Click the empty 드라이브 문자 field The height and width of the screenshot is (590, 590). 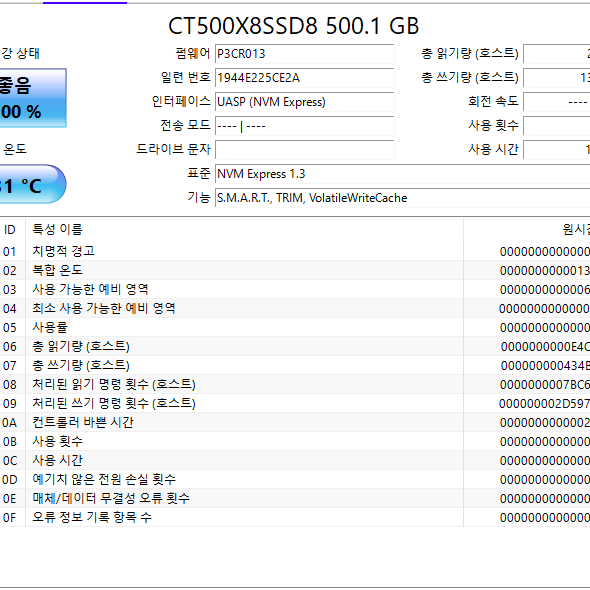pyautogui.click(x=304, y=150)
